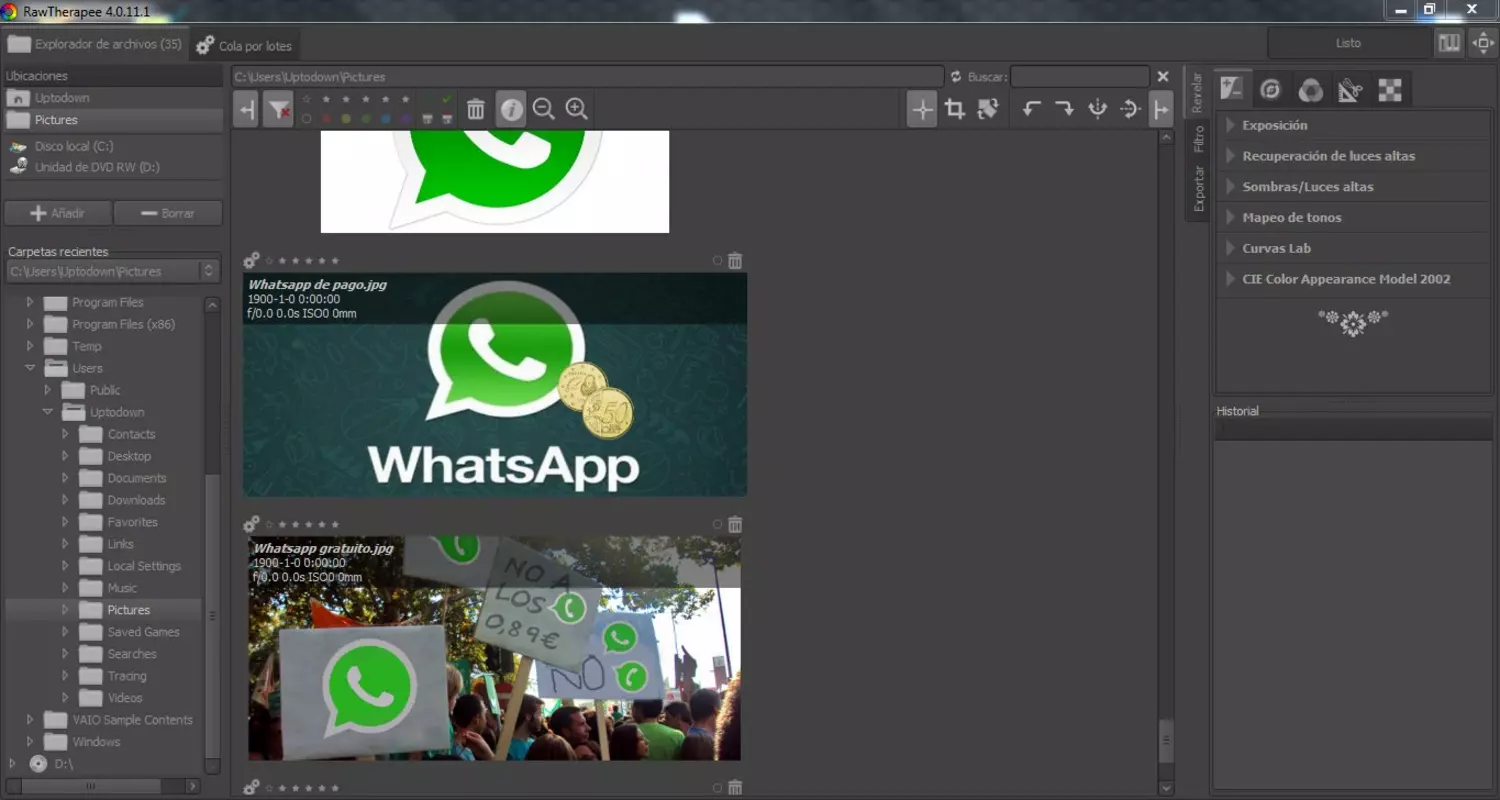Select Uptodown in Ubicaciones
Viewport: 1500px width, 800px height.
(113, 98)
